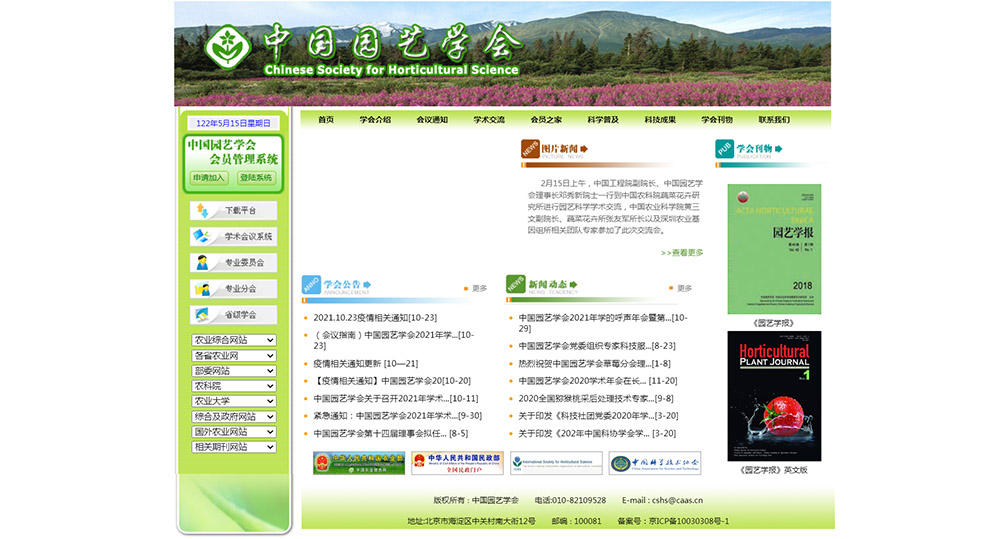Click the arrow icon beside 图片新闻 heading
Viewport: 1000px width, 539px height.
pyautogui.click(x=584, y=149)
